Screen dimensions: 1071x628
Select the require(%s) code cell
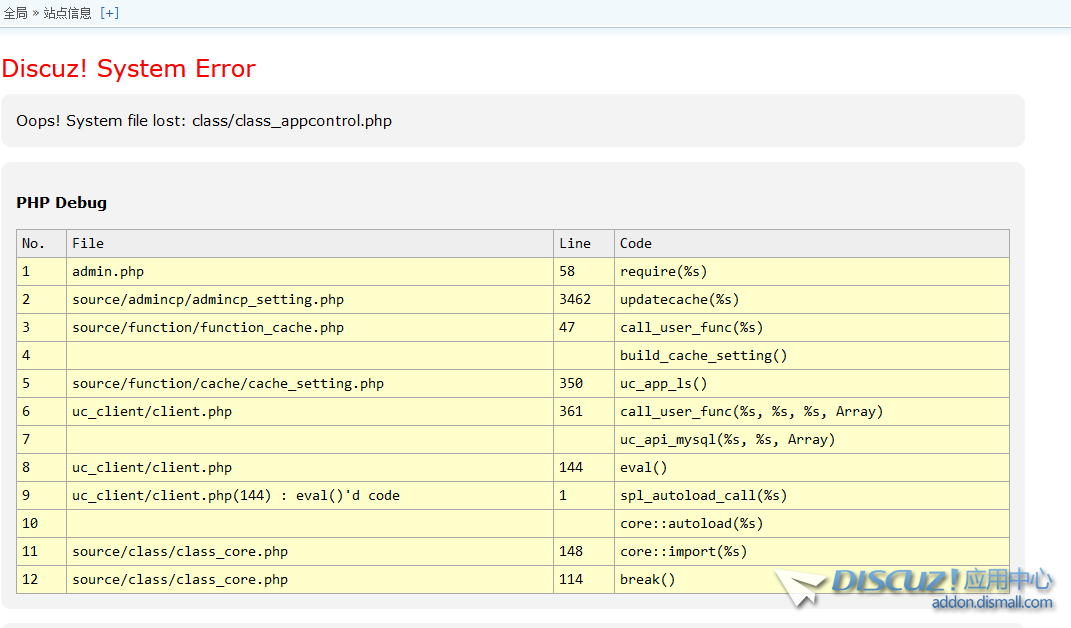[x=812, y=271]
